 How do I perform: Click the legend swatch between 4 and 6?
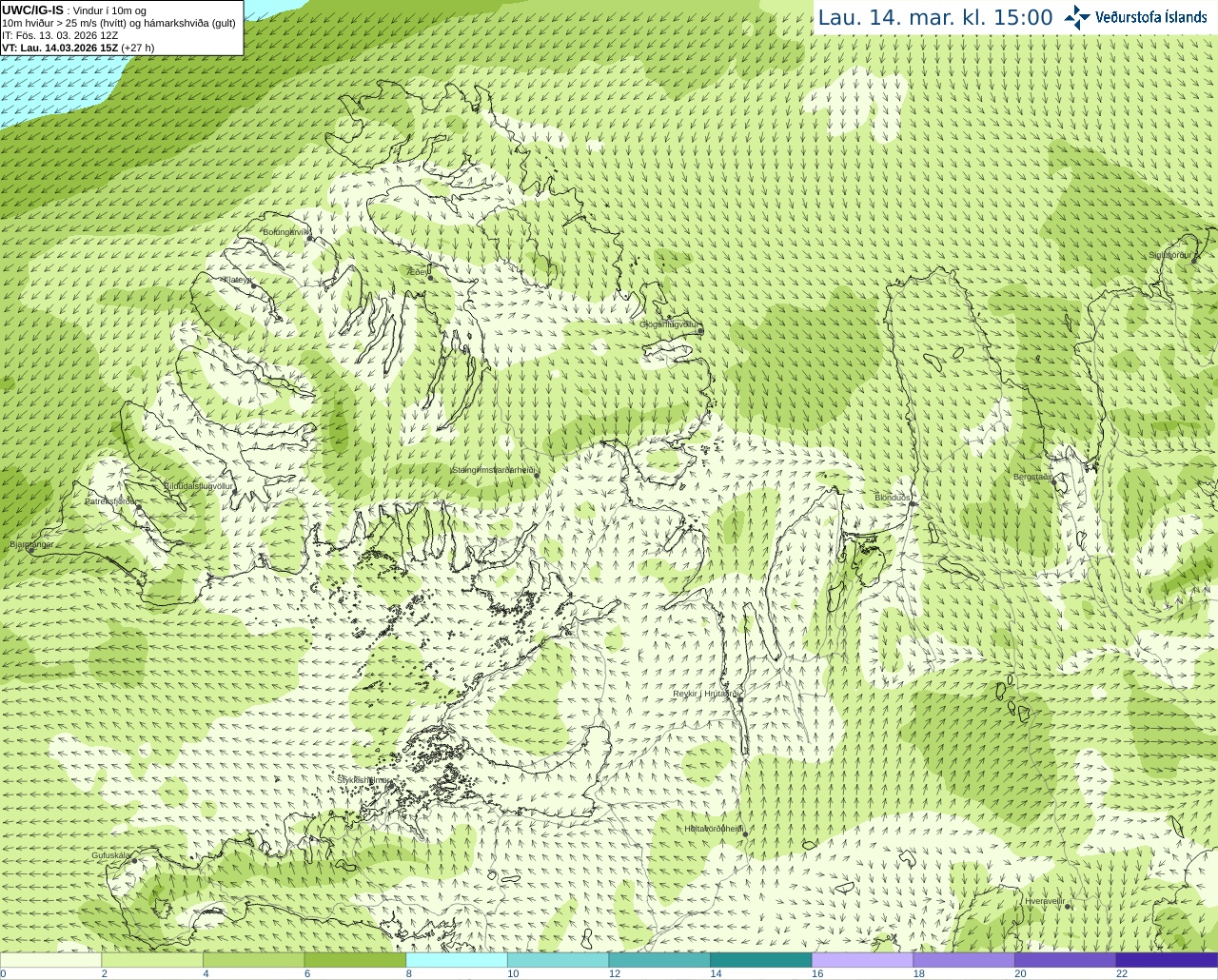253,960
